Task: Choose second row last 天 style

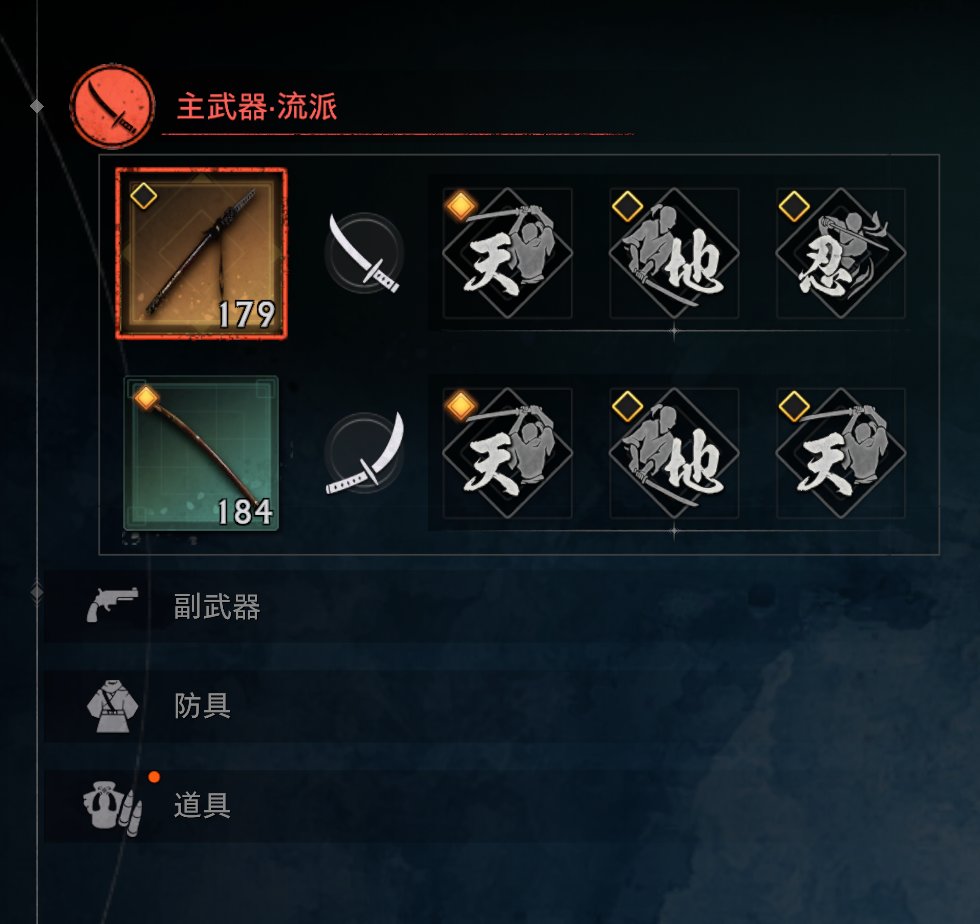Action: 841,453
